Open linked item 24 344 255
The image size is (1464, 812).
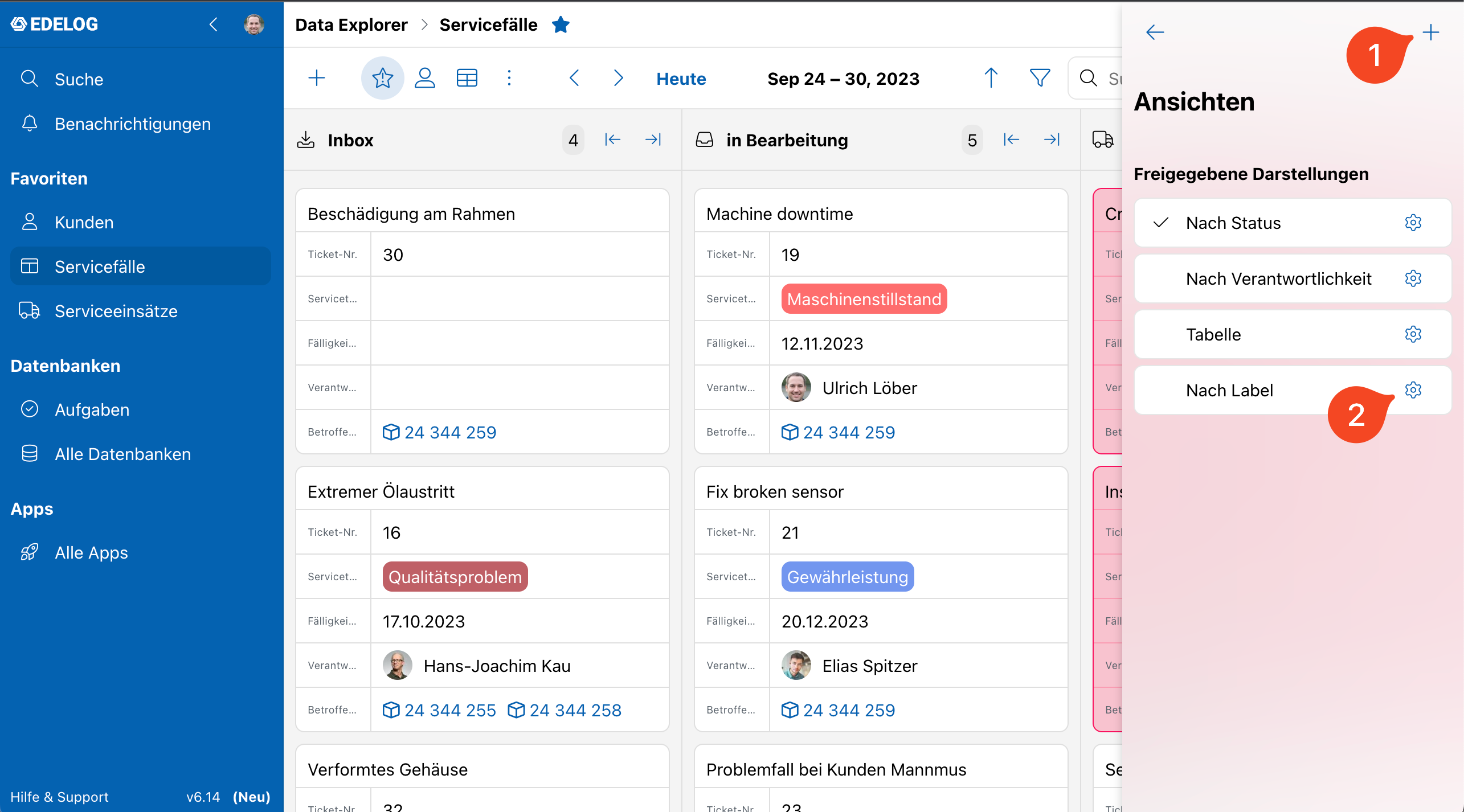point(439,710)
